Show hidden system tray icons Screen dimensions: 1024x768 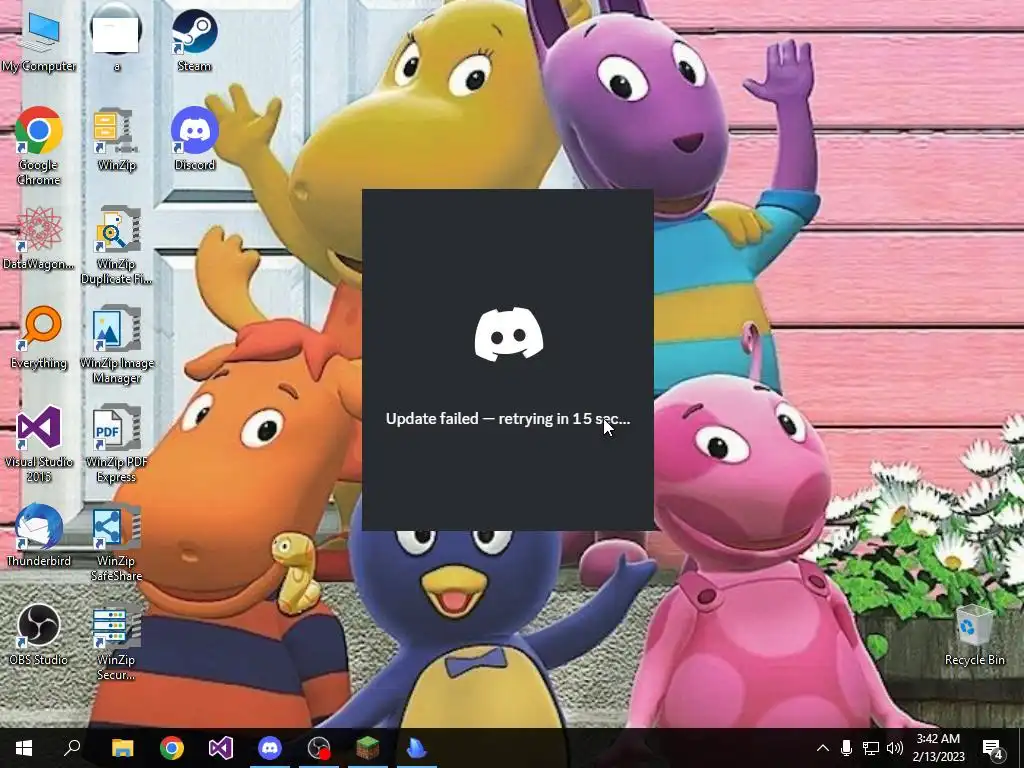823,748
